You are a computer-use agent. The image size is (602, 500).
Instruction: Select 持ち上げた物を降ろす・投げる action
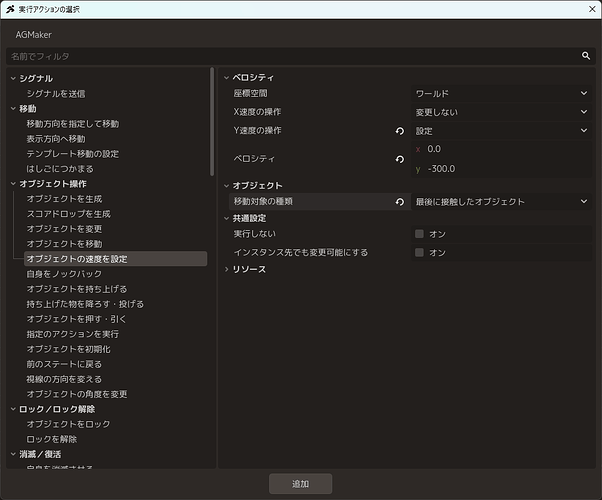pos(85,304)
